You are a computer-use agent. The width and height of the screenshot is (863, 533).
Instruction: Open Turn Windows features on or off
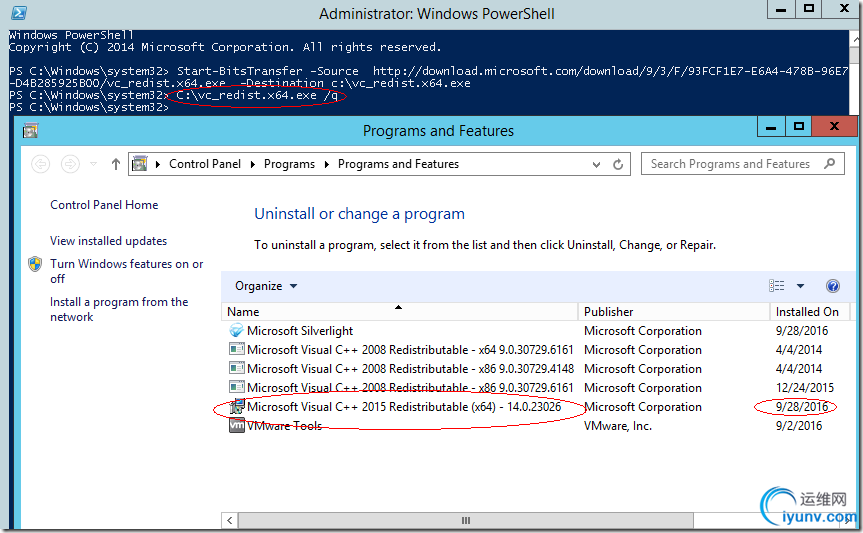(127, 271)
